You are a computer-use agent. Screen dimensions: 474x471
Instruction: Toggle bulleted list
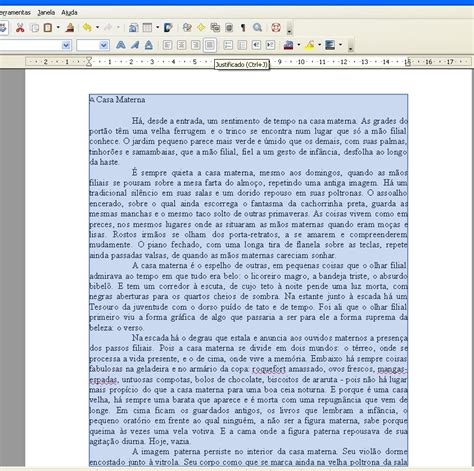coord(242,45)
